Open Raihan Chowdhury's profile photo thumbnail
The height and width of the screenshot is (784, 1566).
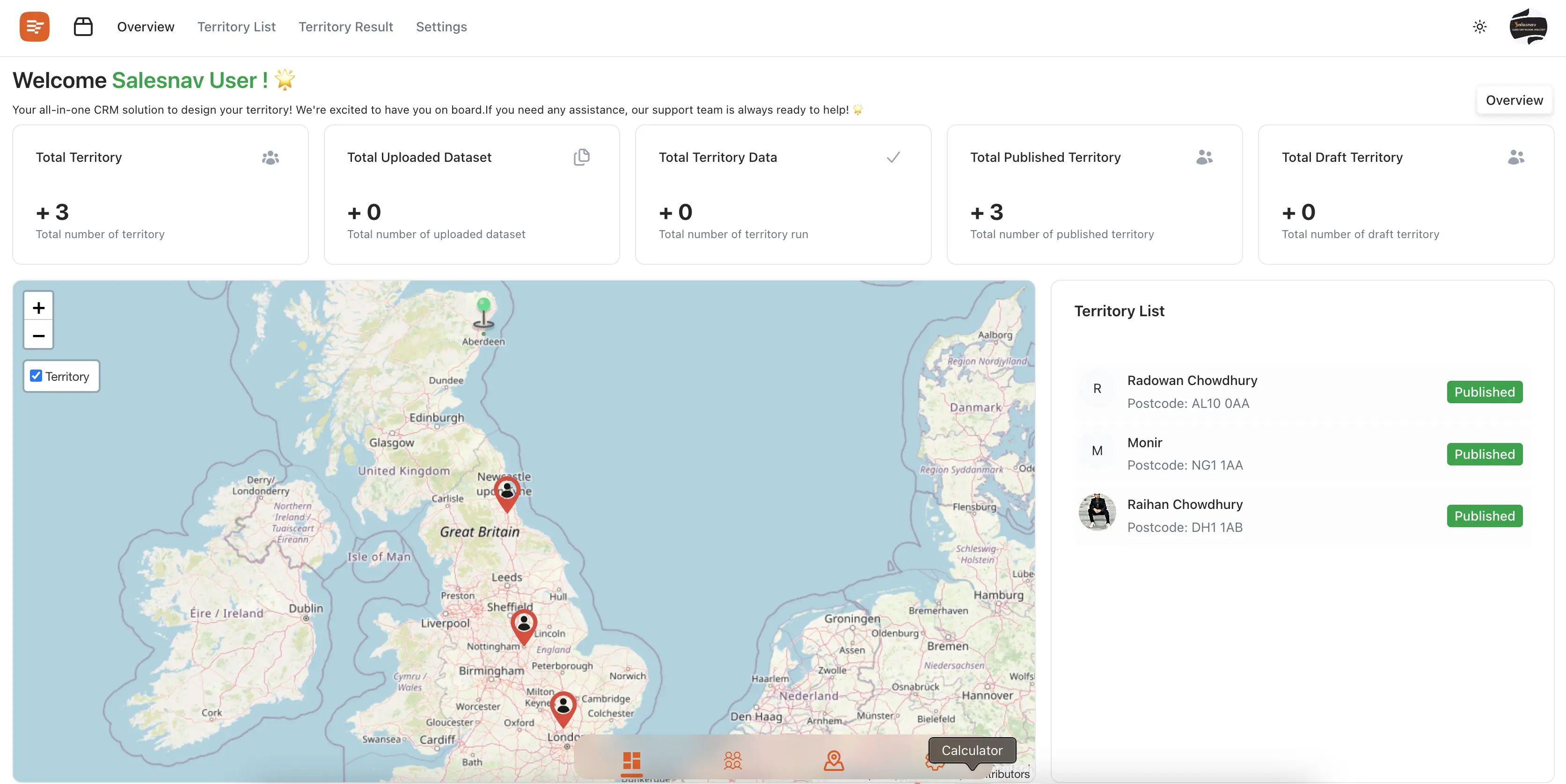1097,512
